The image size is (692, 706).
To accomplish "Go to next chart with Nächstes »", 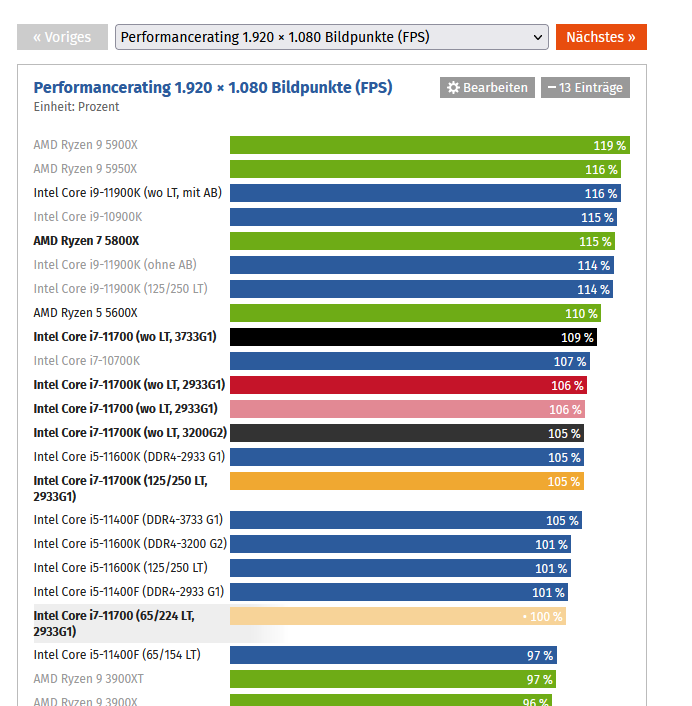I will (601, 37).
